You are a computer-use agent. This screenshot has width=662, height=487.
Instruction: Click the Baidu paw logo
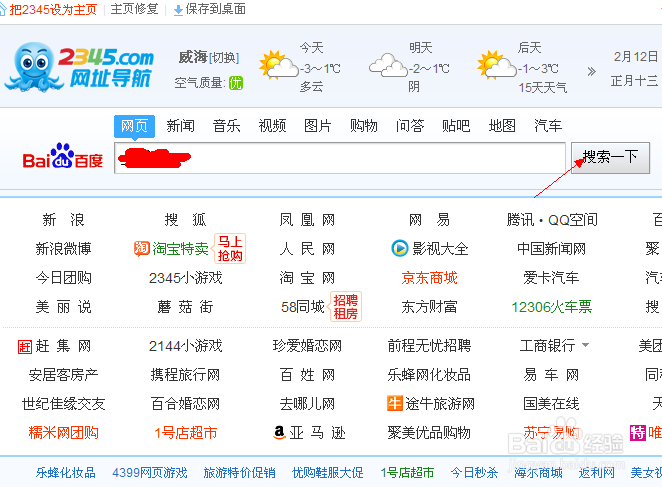click(62, 156)
